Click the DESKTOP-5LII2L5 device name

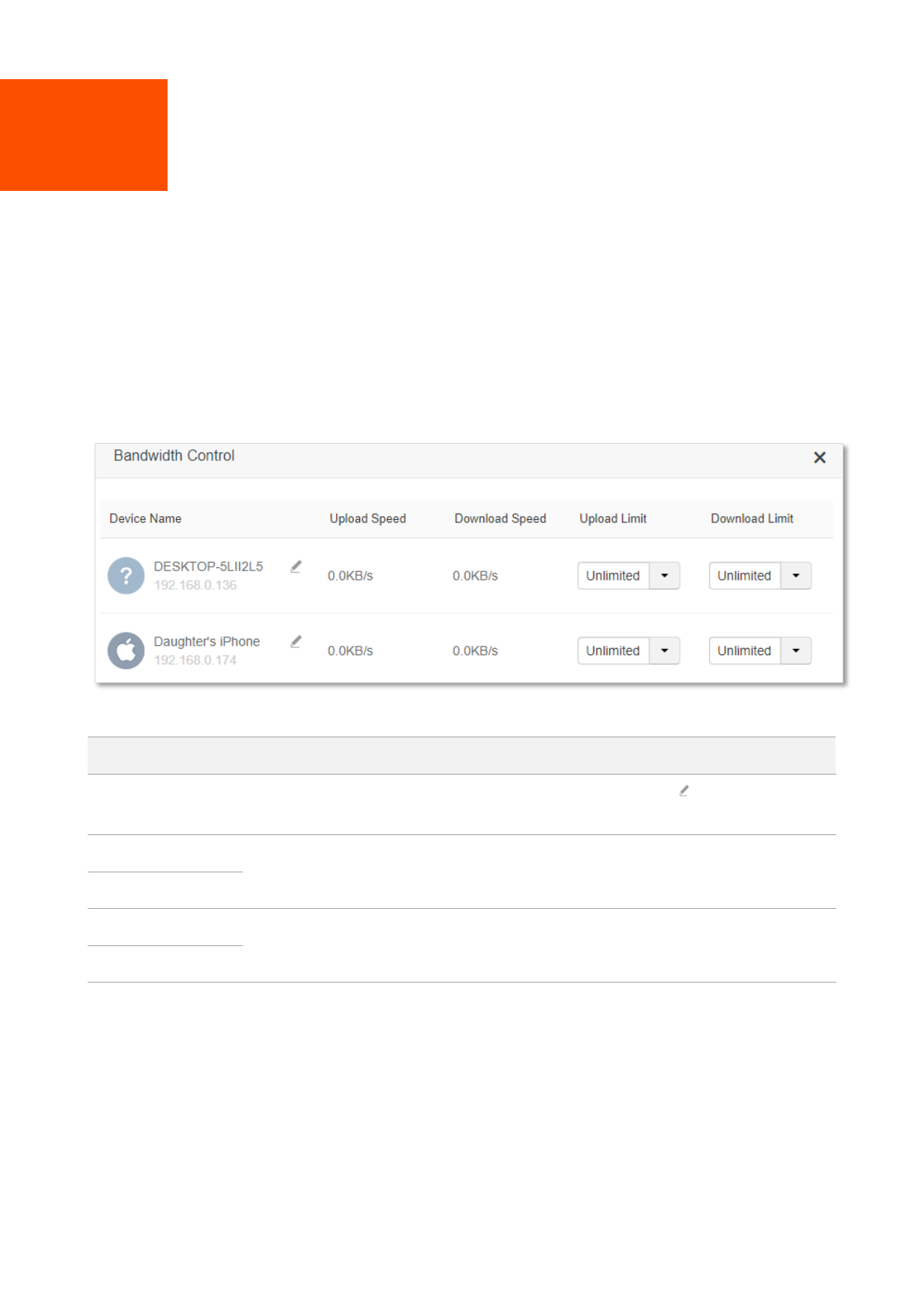click(208, 567)
